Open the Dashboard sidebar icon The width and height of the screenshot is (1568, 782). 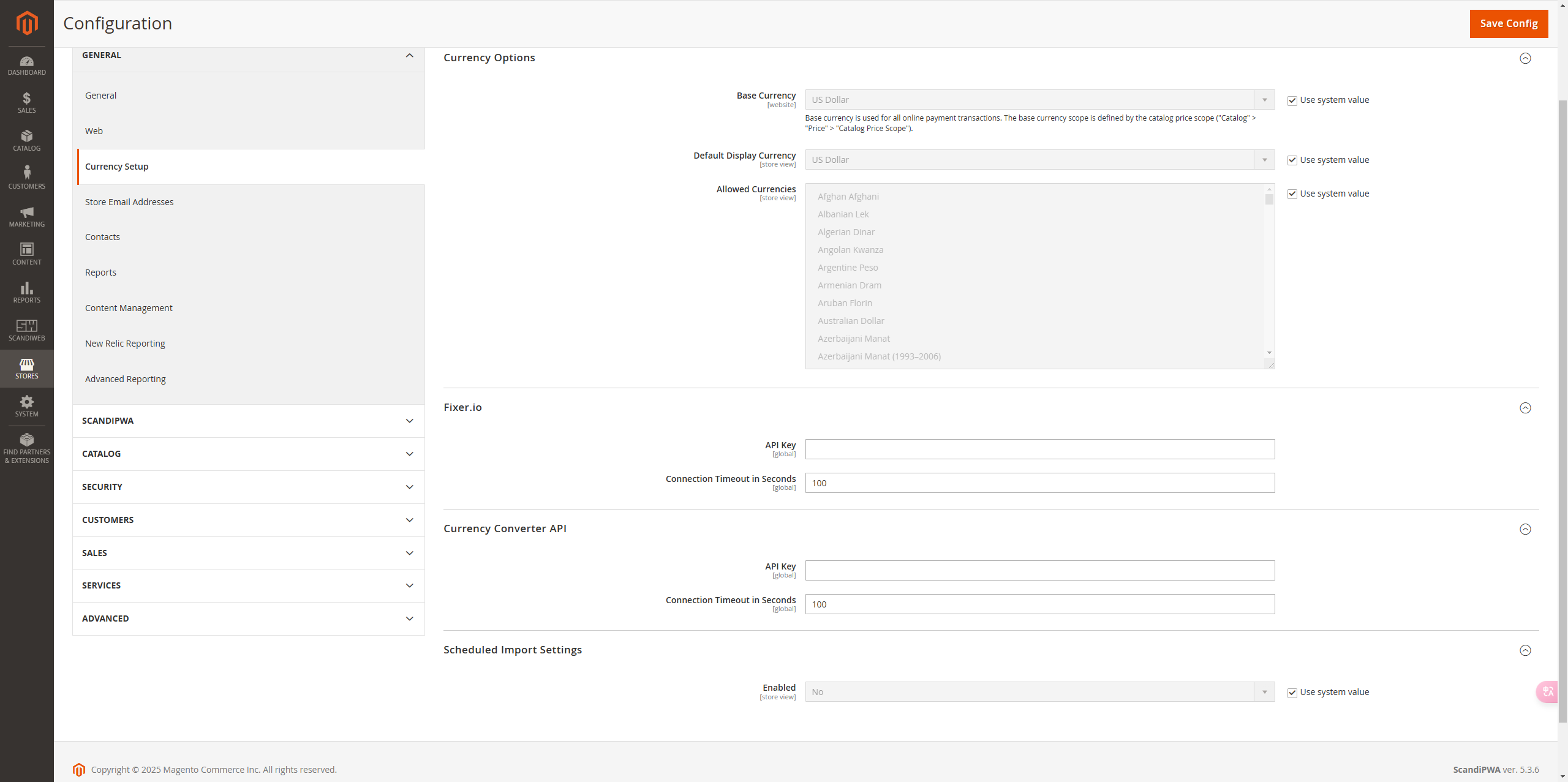tap(26, 66)
